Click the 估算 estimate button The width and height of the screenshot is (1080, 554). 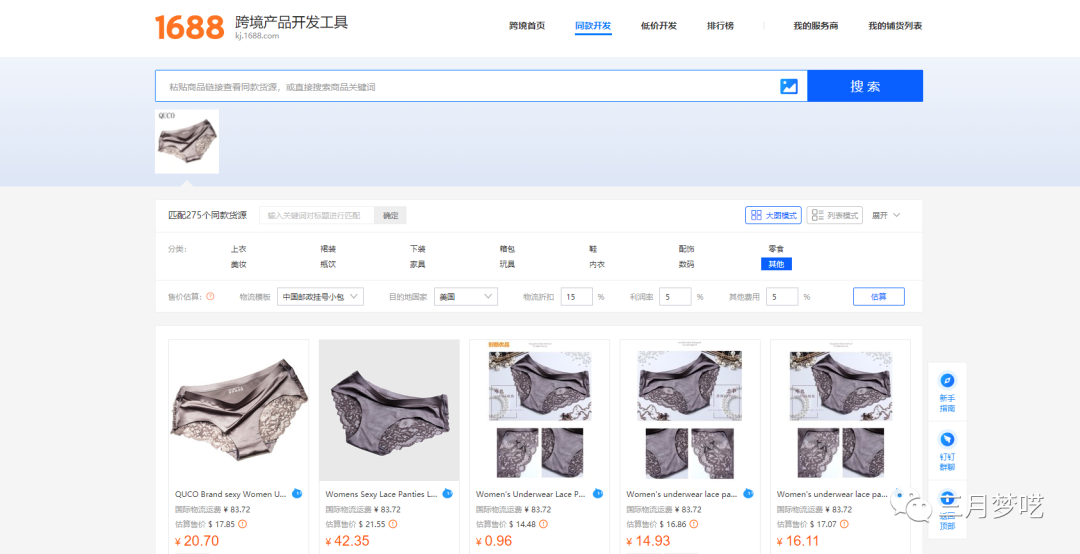[878, 297]
